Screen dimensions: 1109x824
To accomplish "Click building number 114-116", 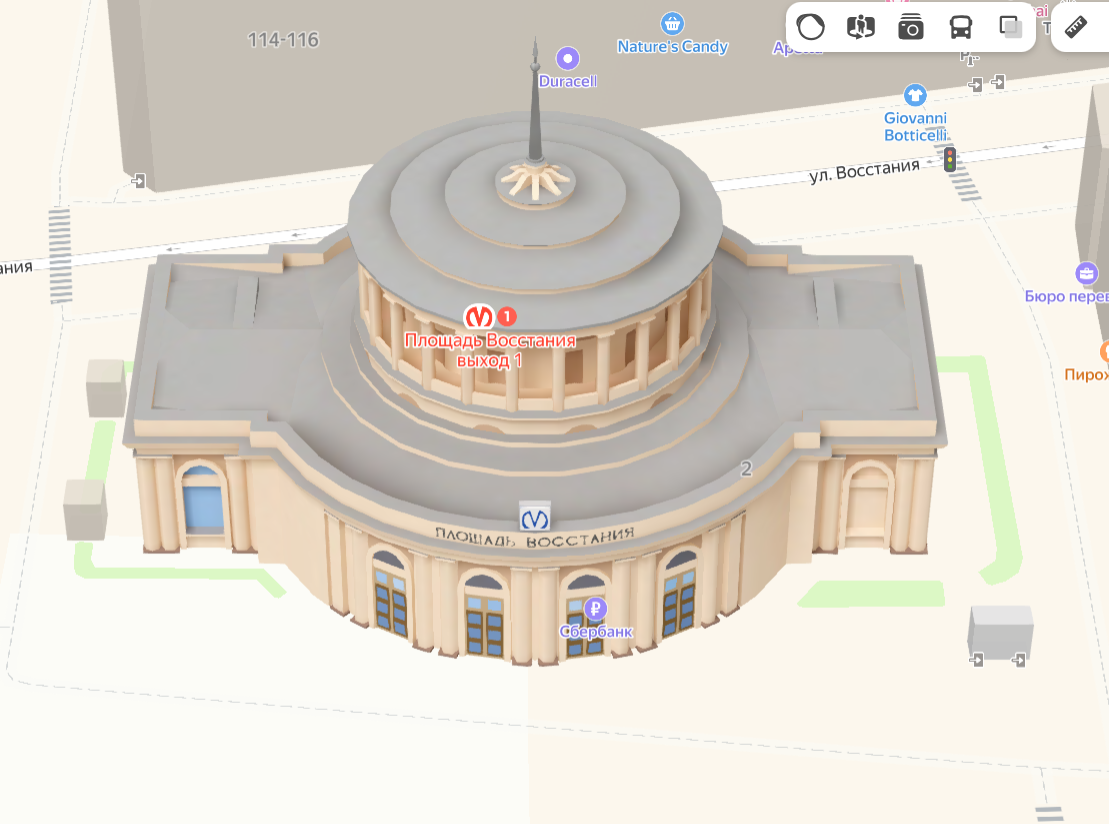I will point(283,40).
